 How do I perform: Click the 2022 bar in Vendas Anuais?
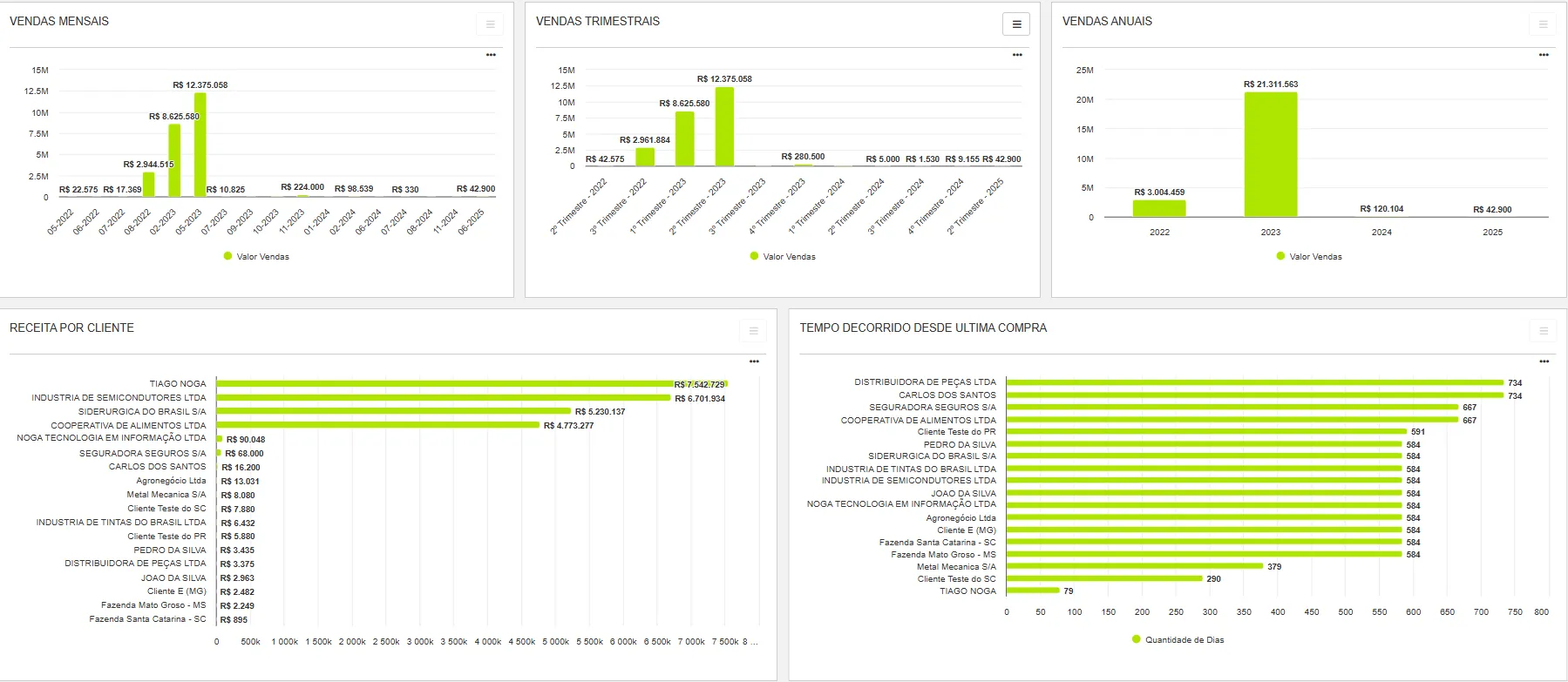coord(1158,208)
